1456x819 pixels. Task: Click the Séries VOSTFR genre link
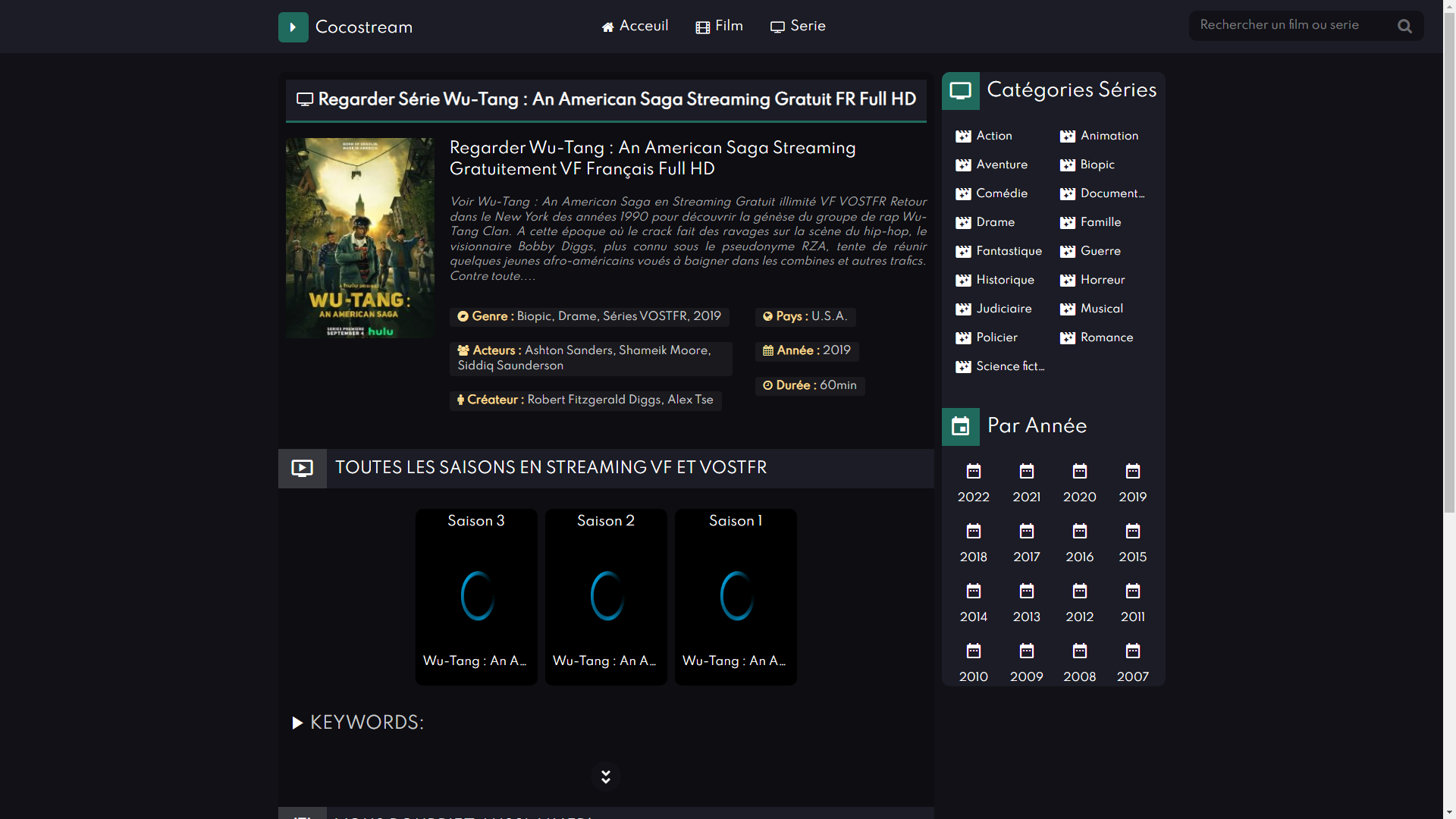645,316
